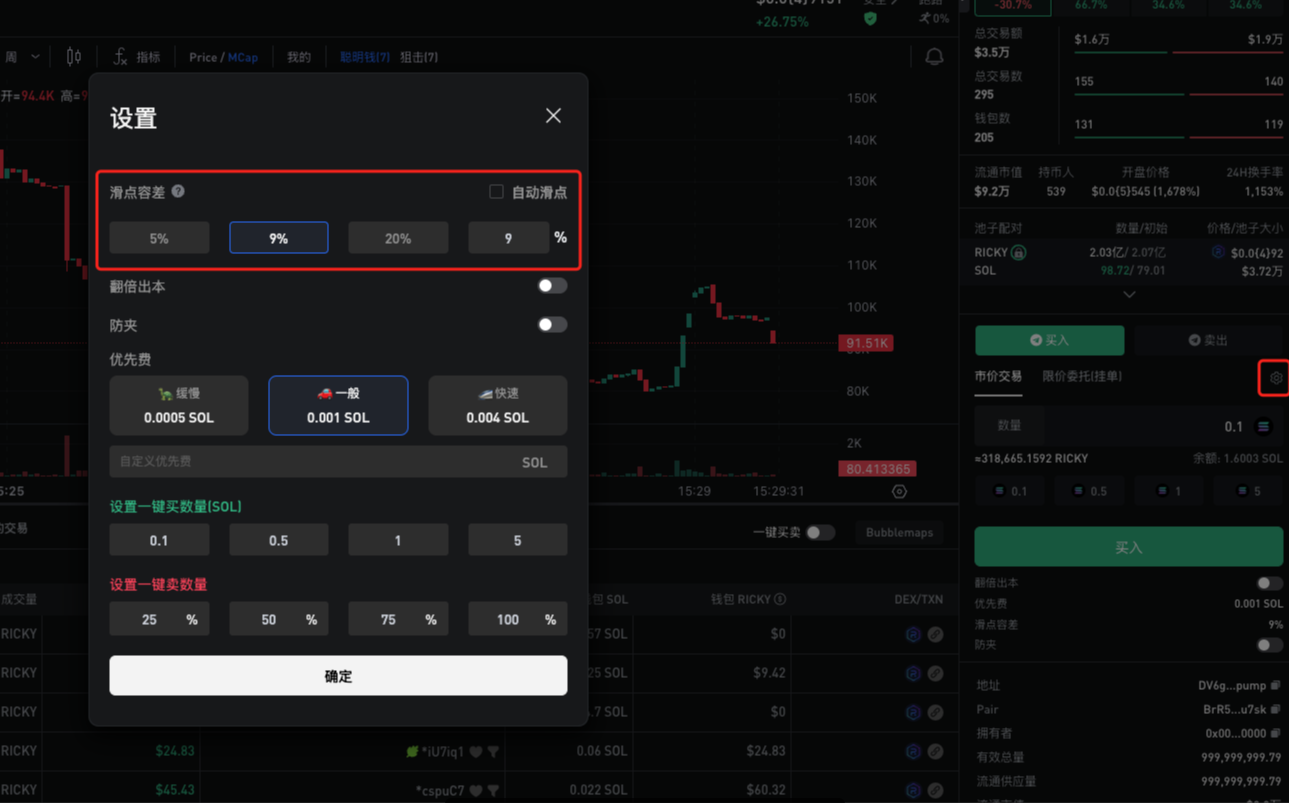The width and height of the screenshot is (1289, 803).
Task: Open the fx indicators (指标) tool
Action: click(136, 57)
